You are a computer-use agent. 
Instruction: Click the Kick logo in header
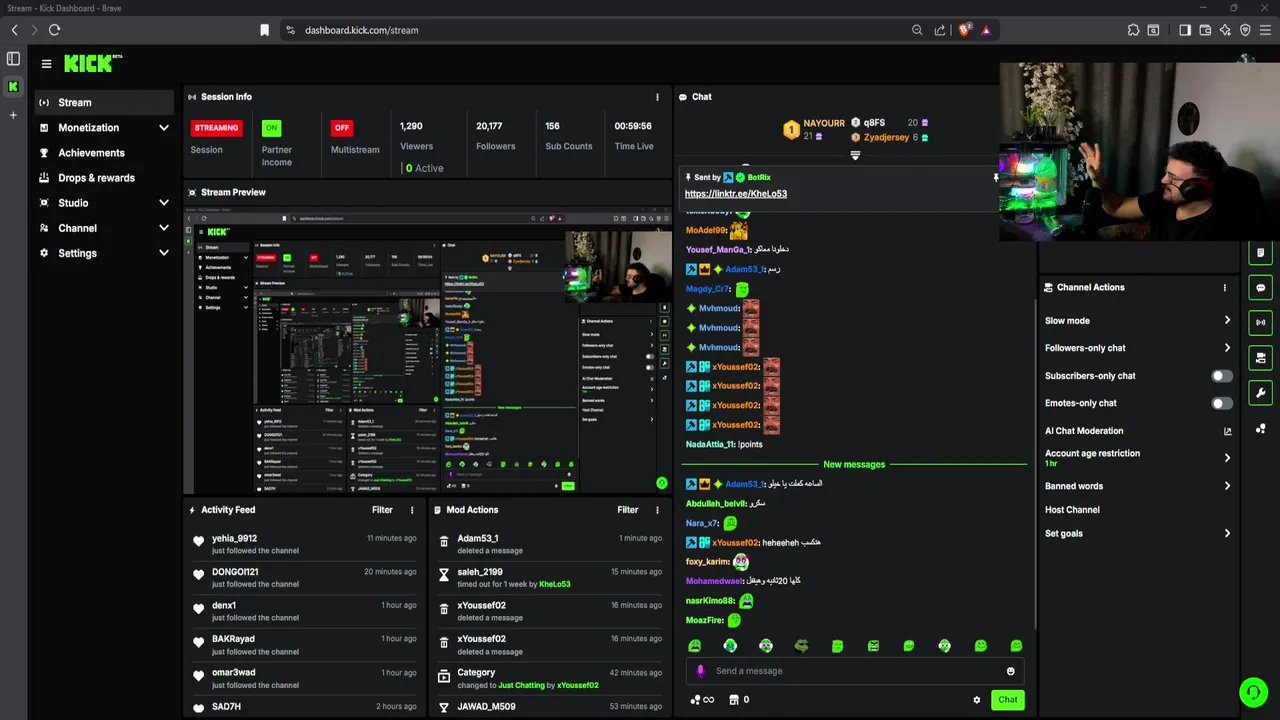(91, 63)
